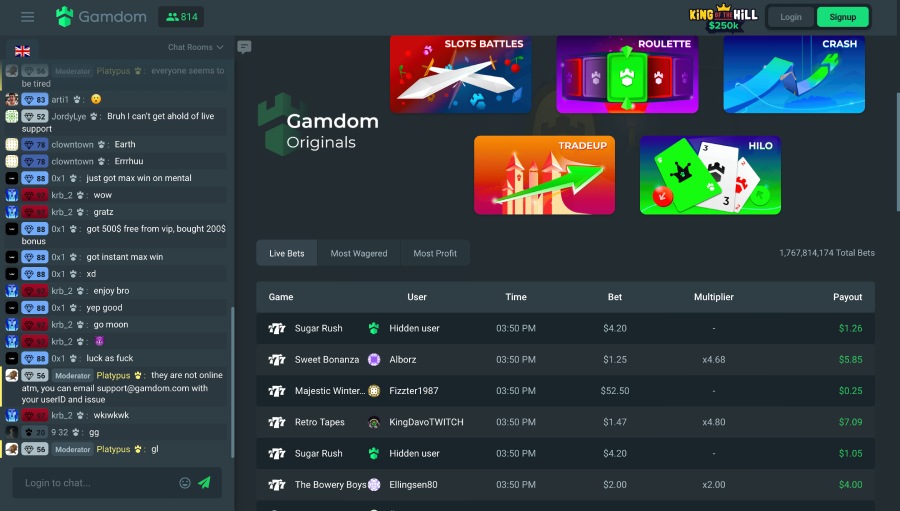Click the 'yep good' chat message
Viewport: 900px width, 511px height.
coord(104,308)
